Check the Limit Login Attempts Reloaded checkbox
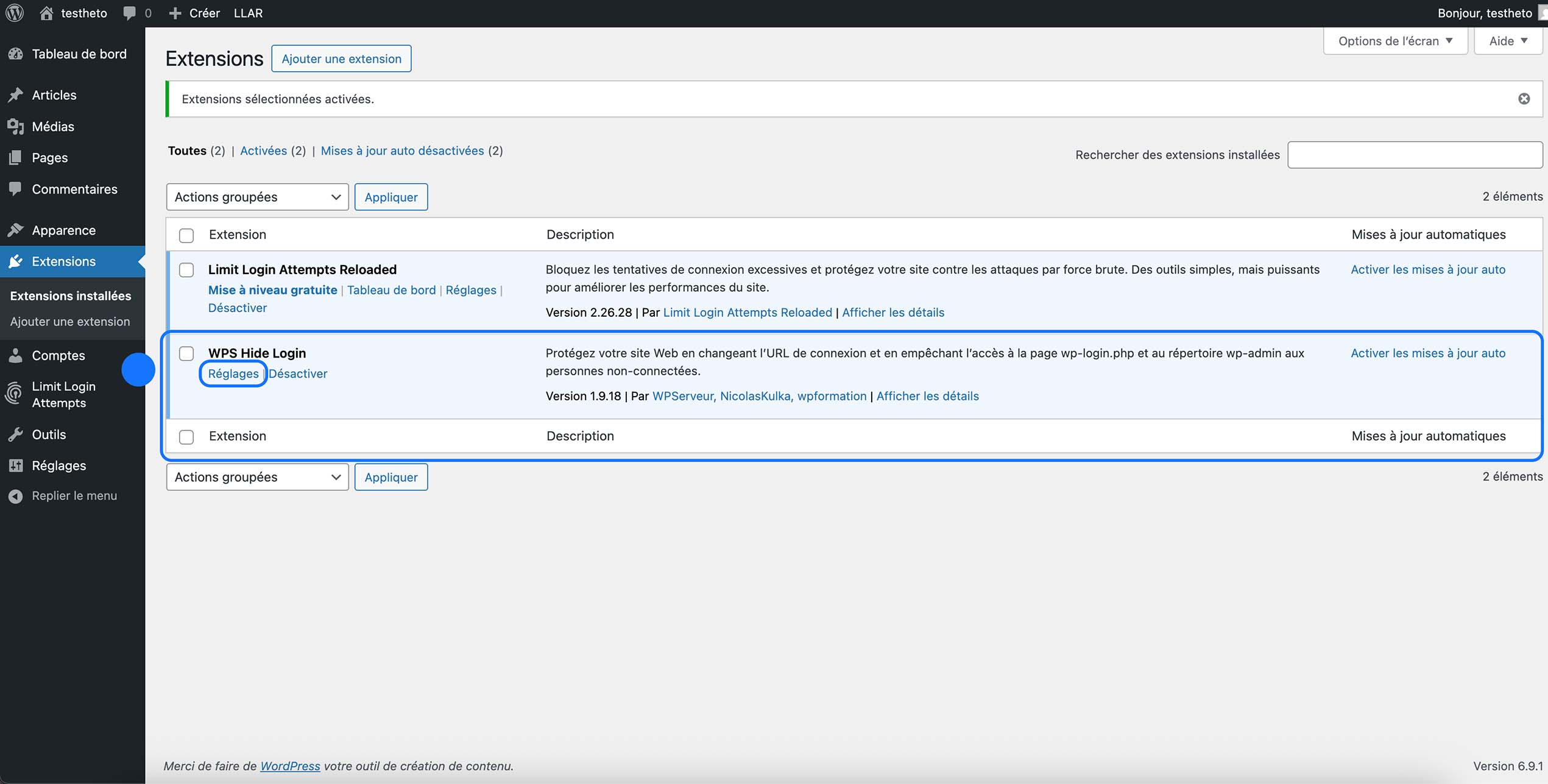Image resolution: width=1548 pixels, height=784 pixels. (186, 270)
